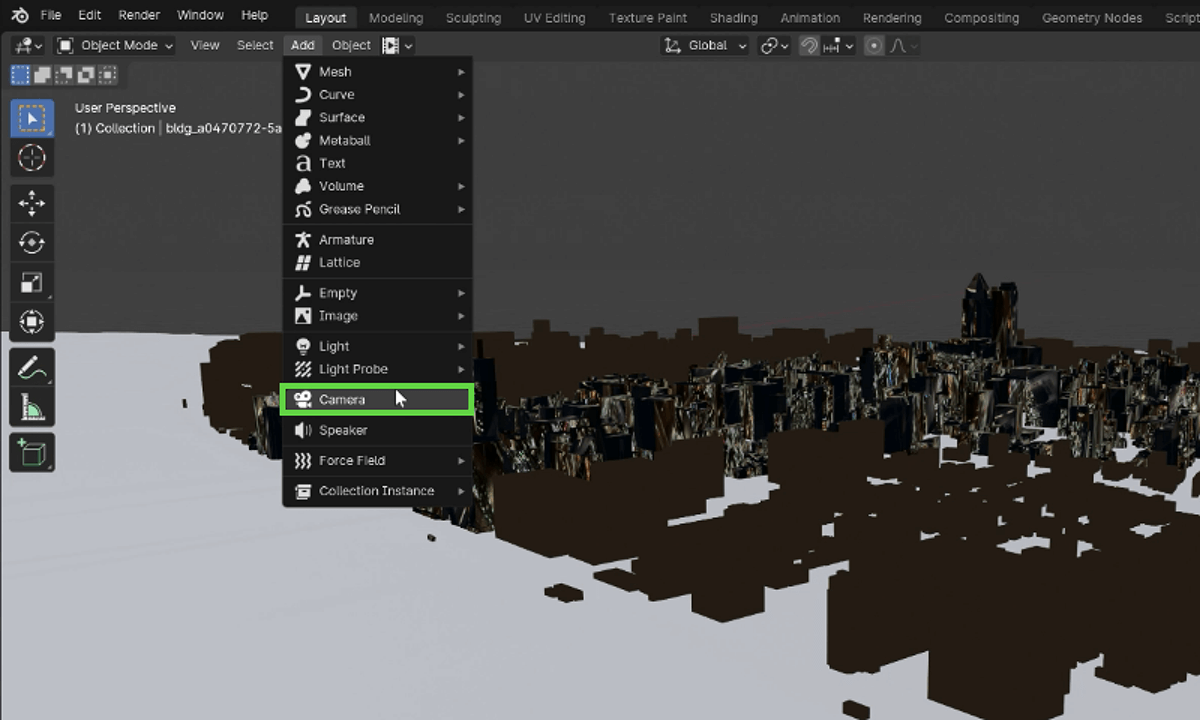Open the Object Mode dropdown
Viewport: 1200px width, 720px height.
point(114,46)
